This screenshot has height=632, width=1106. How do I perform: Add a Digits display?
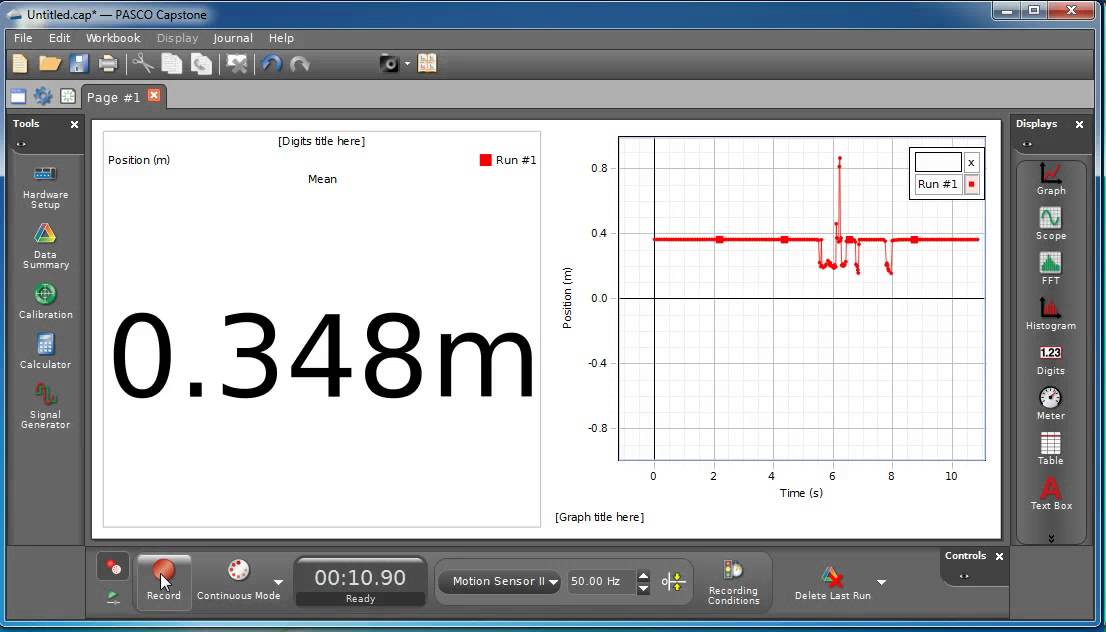click(1051, 359)
